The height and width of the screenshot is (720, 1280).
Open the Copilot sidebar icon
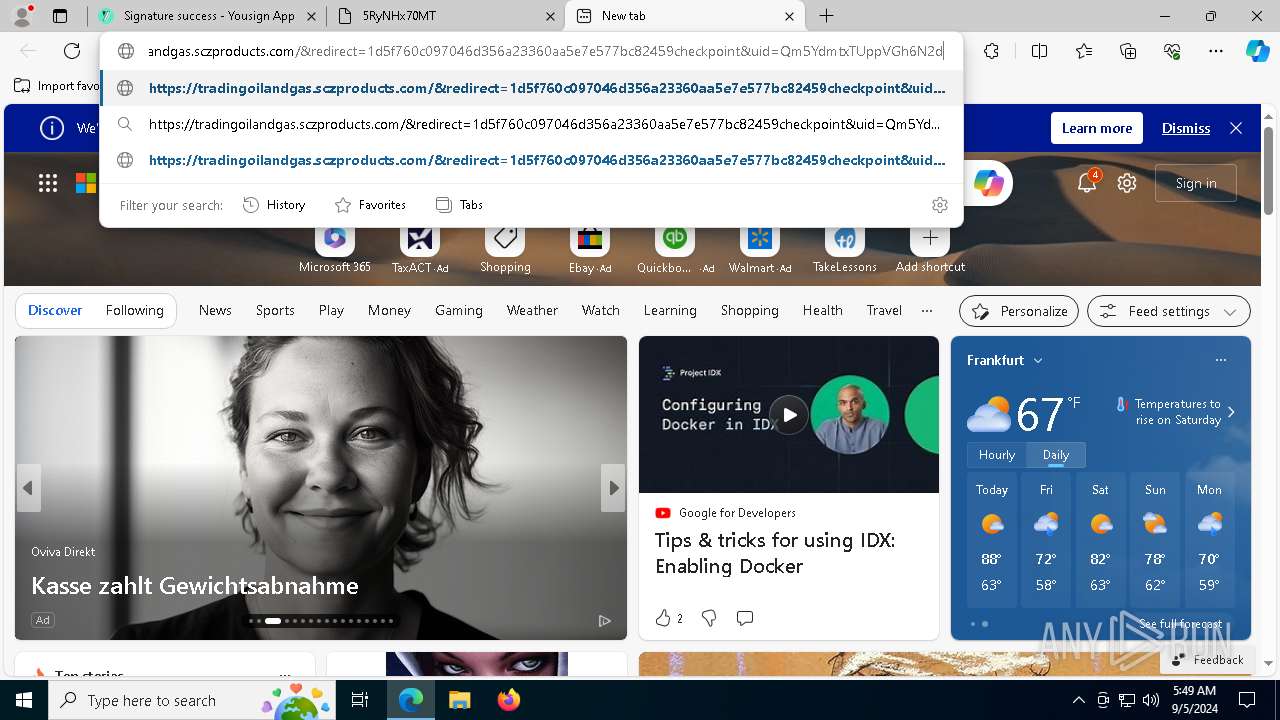1257,51
